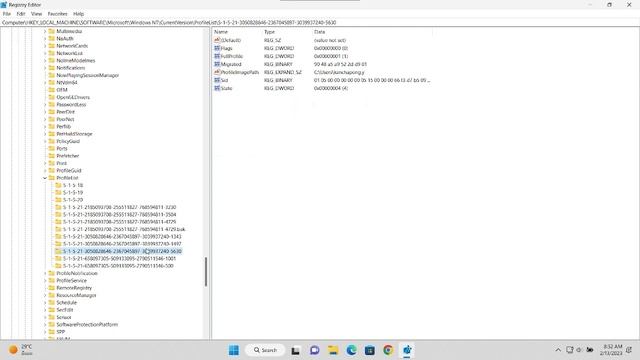The width and height of the screenshot is (640, 360).
Task: Open the taskbar Chat icon
Action: tap(314, 350)
